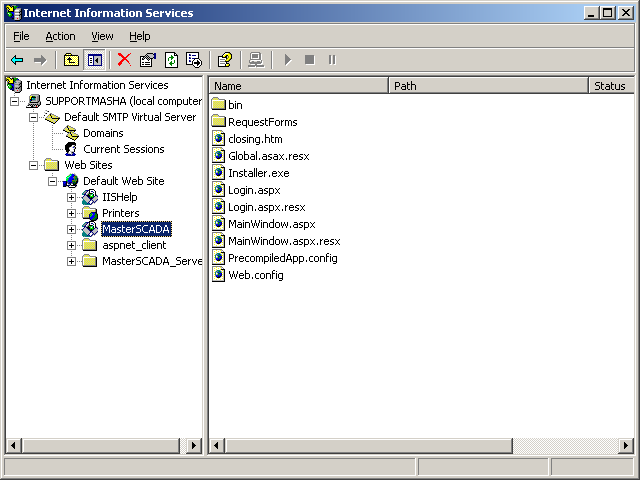Select PrecompiledApp.config file name
Viewport: 640px width, 480px height.
click(283, 258)
